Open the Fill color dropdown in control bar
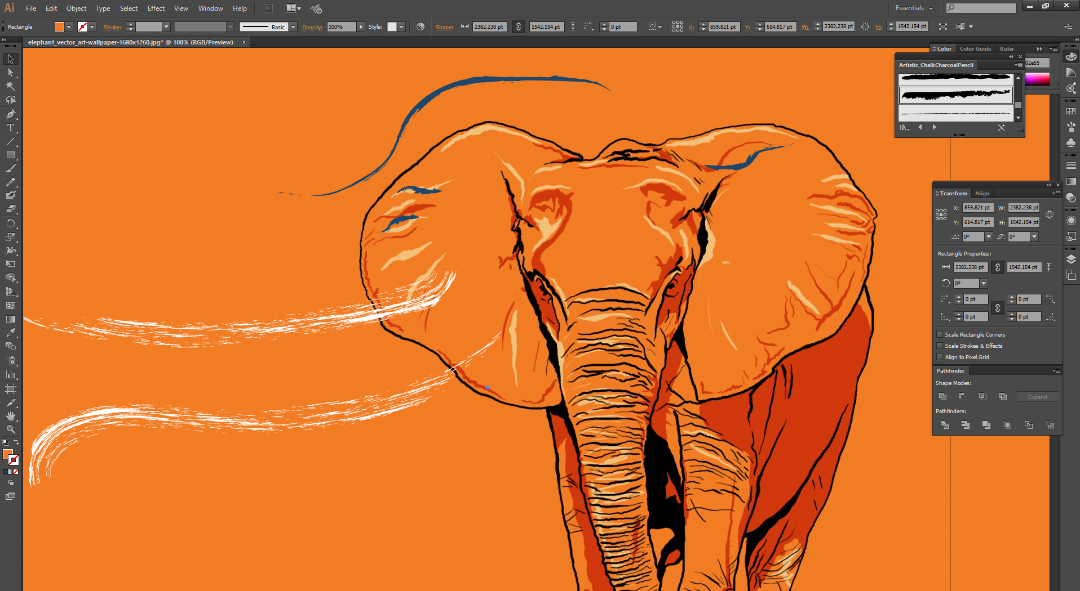Viewport: 1080px width, 591px height. pos(69,27)
